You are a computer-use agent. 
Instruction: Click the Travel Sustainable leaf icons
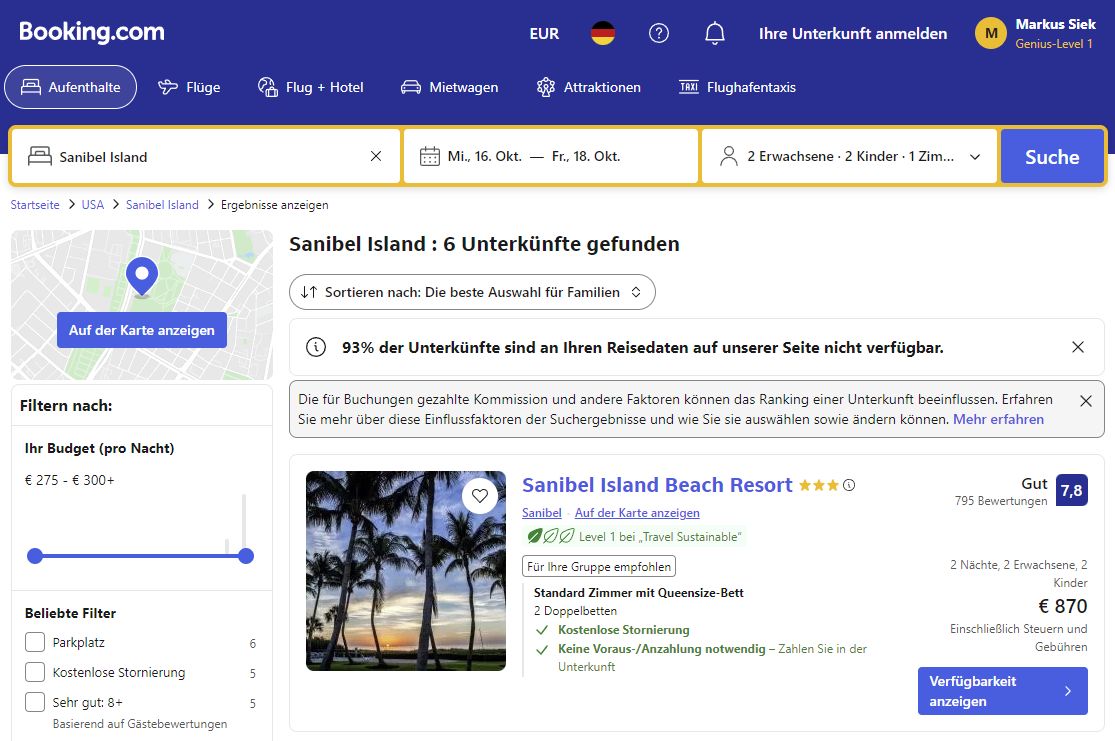(550, 536)
